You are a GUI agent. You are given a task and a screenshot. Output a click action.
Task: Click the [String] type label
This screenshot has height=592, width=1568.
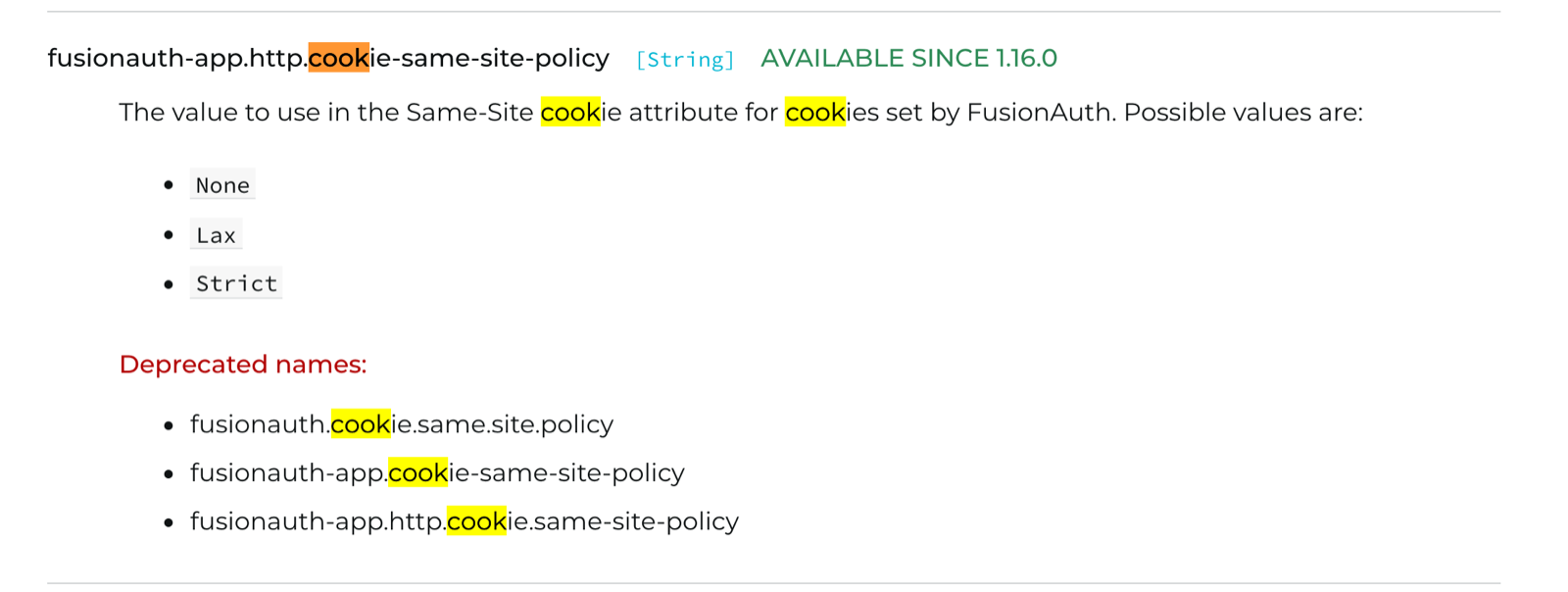tap(684, 60)
